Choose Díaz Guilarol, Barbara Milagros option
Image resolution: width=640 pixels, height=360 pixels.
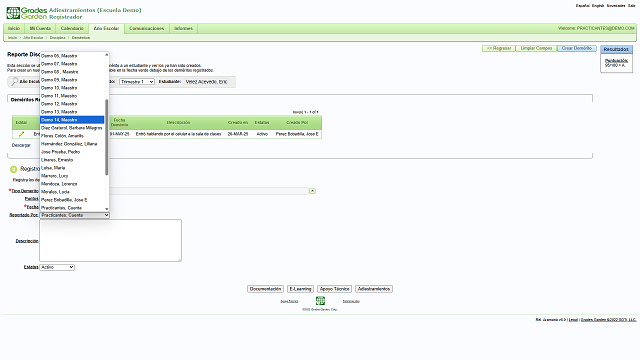(x=72, y=128)
